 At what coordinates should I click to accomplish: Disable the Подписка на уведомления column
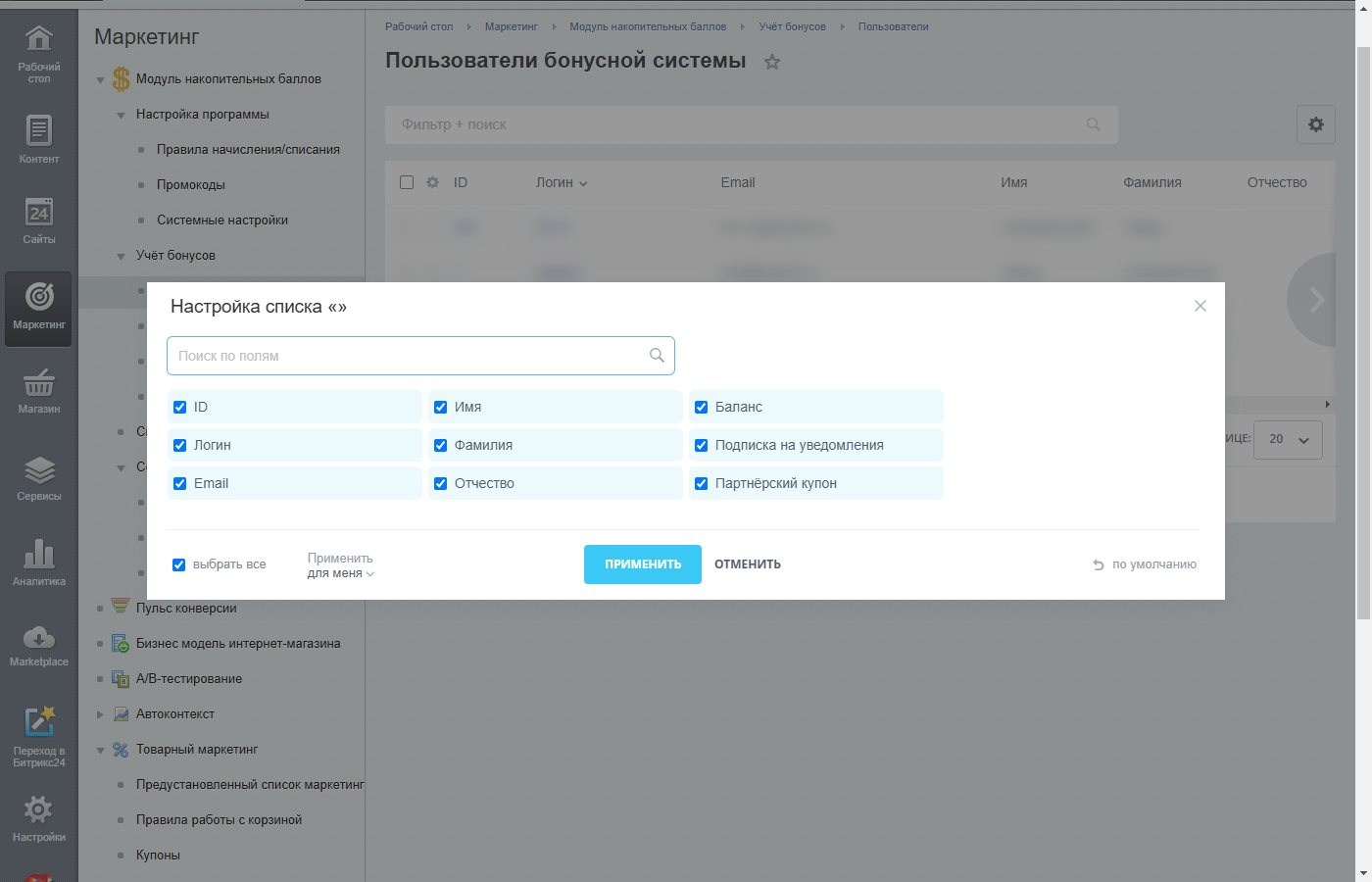[701, 445]
